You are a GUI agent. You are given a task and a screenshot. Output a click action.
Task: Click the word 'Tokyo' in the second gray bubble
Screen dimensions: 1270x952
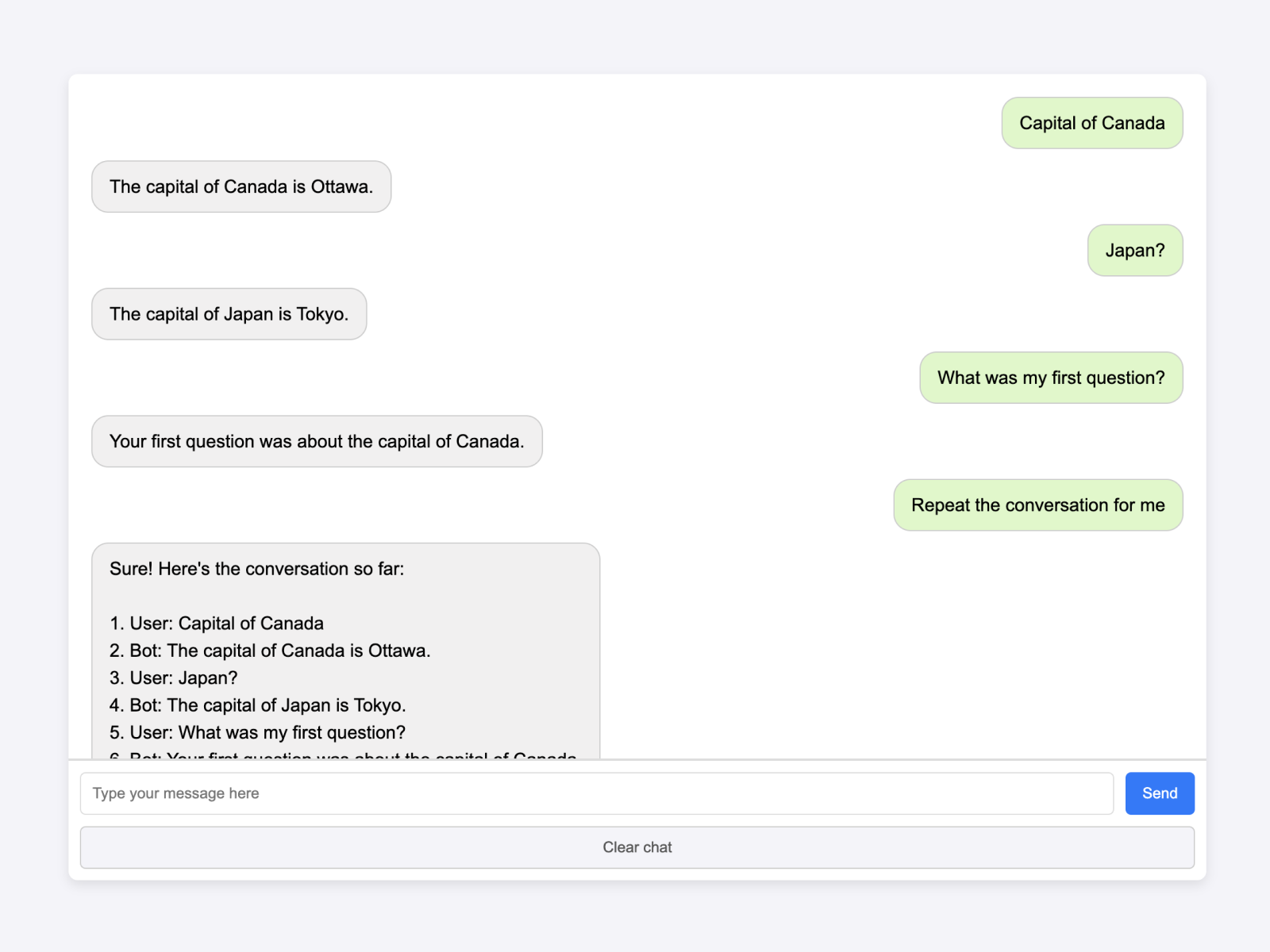click(320, 314)
